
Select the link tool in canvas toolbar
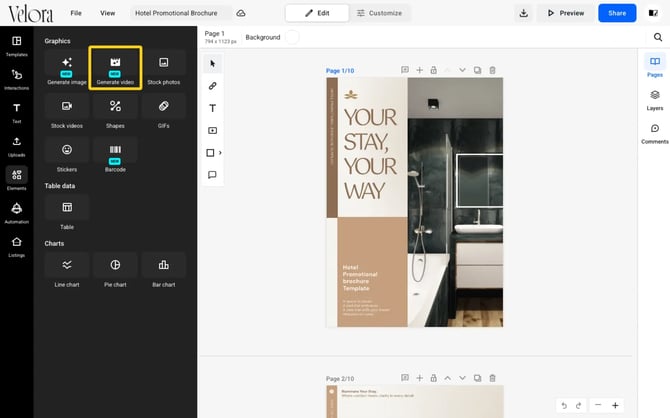tap(212, 86)
